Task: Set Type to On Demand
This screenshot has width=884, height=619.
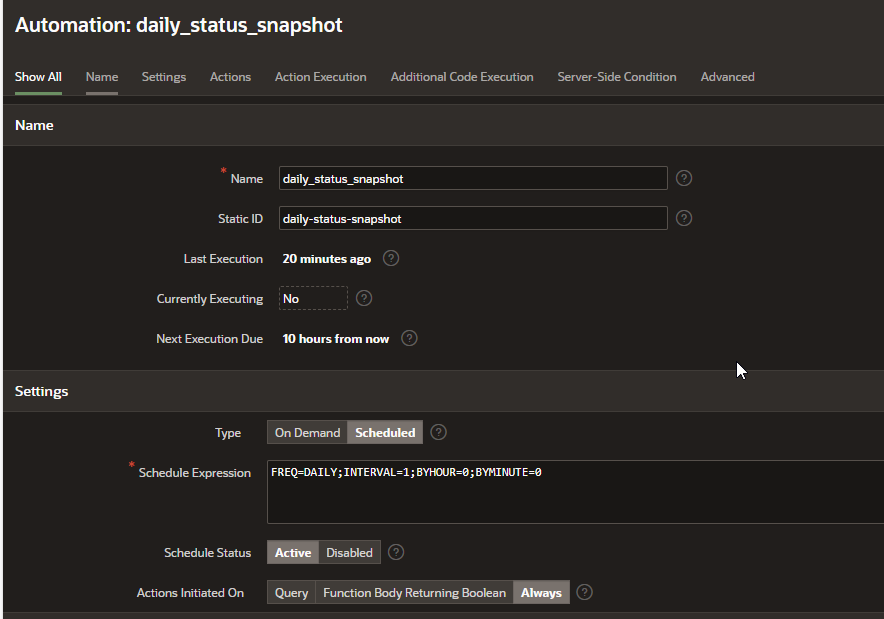Action: [x=307, y=433]
